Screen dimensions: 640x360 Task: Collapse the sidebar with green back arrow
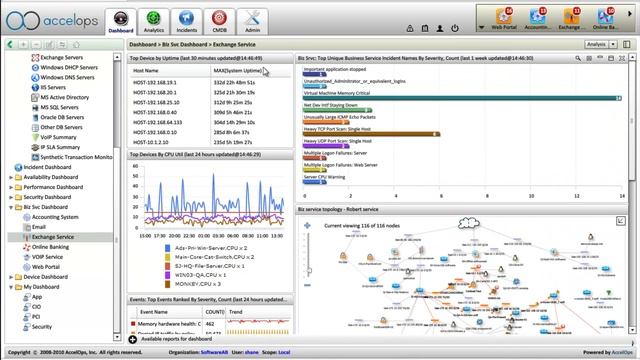(10, 44)
